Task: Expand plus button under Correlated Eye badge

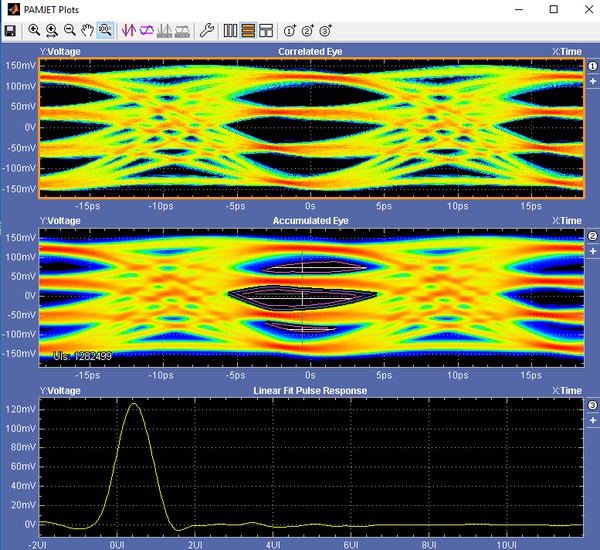Action: [x=592, y=81]
